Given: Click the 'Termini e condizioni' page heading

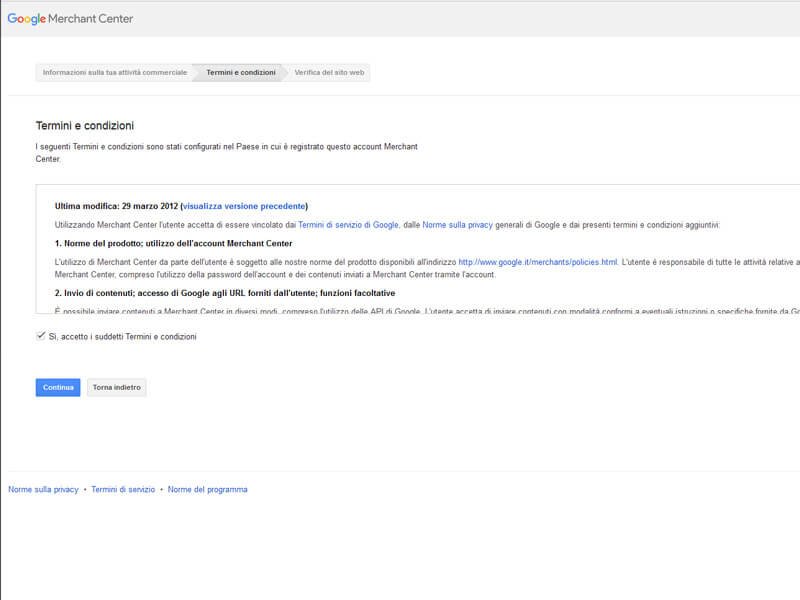Looking at the screenshot, I should pos(85,126).
